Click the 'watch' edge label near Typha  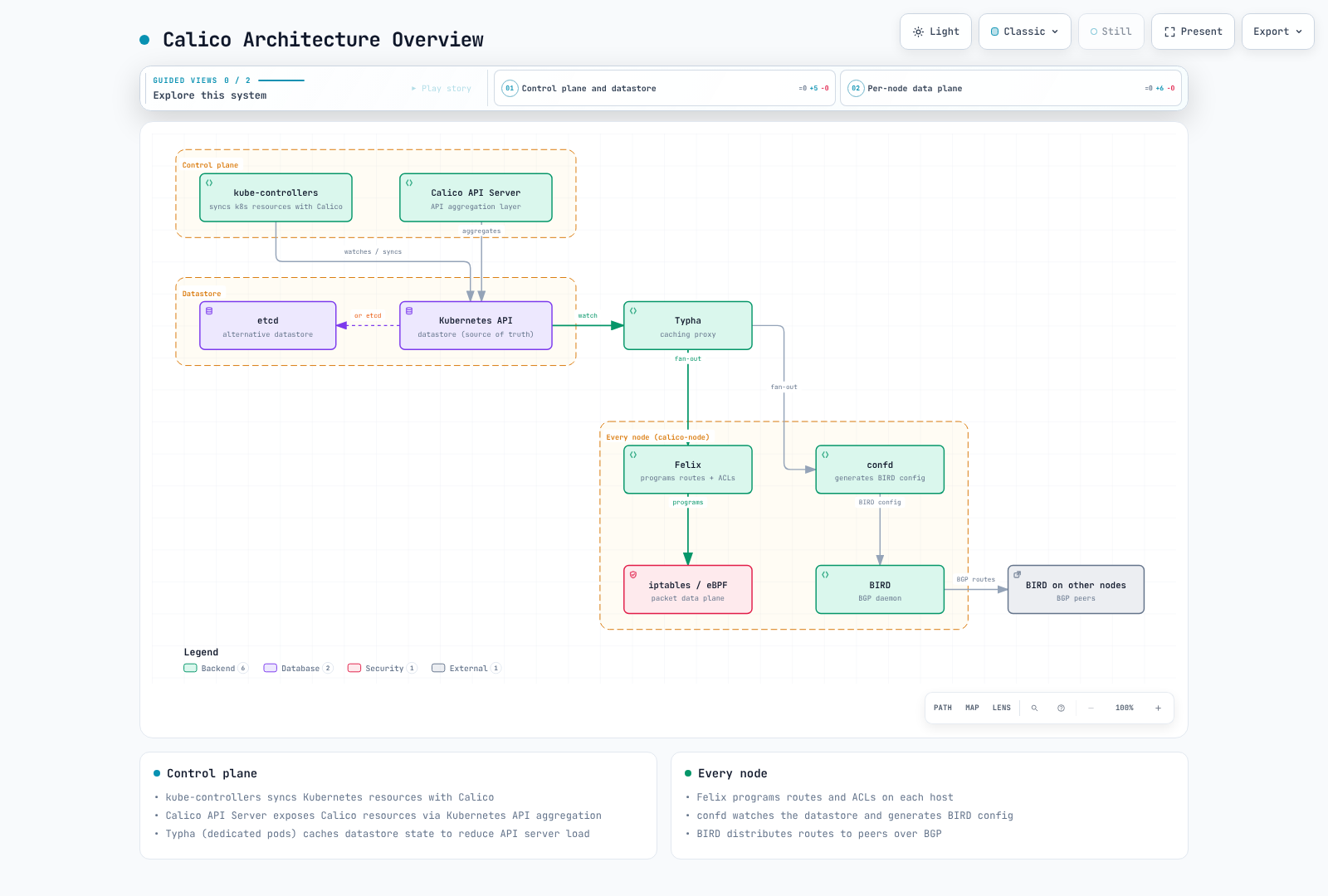coord(588,315)
